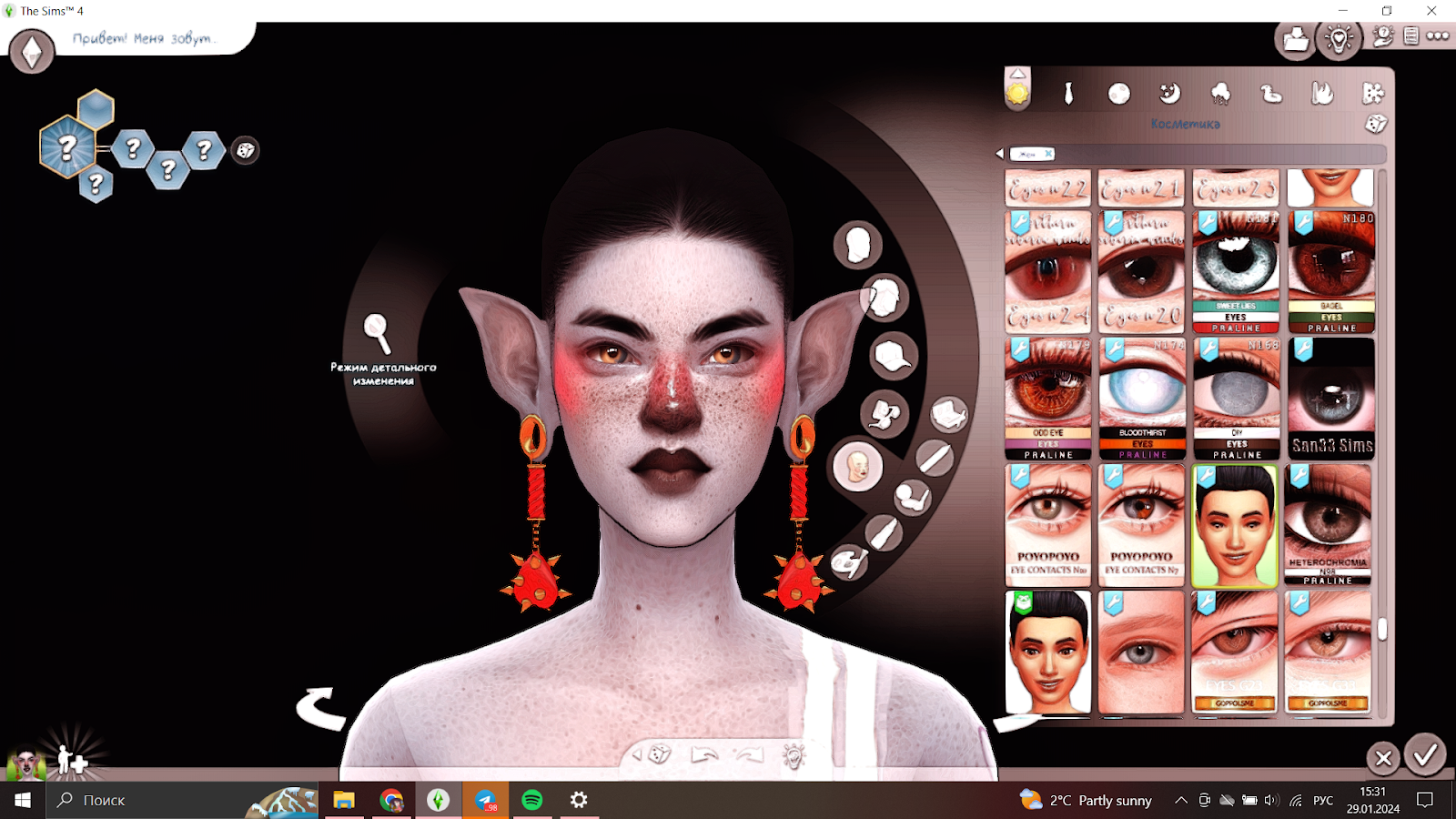
Task: Pick the bottom trait question-mark hexagon
Action: click(x=95, y=186)
